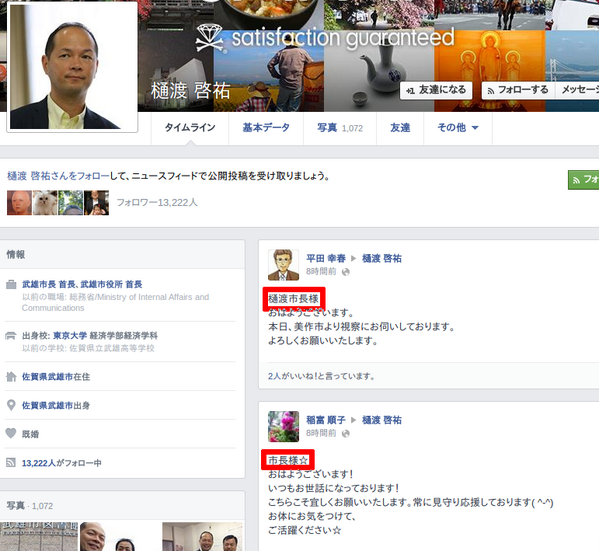
Task: Click the 情報 section header
Action: coord(16,254)
